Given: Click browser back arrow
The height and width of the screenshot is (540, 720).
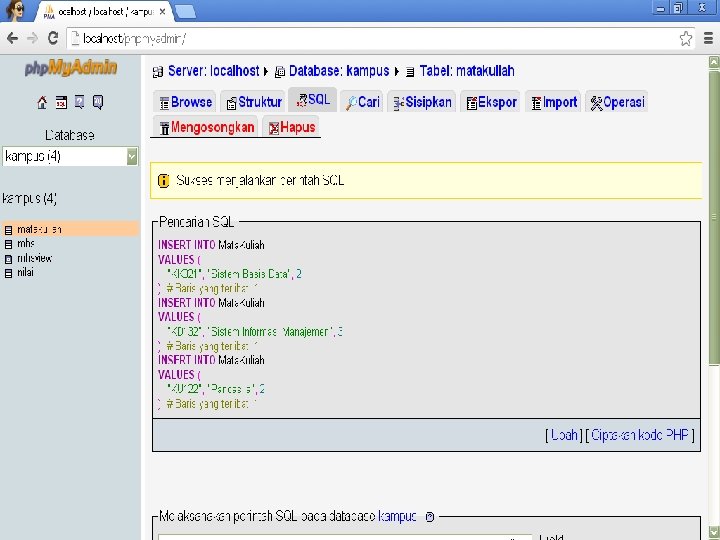Looking at the screenshot, I should pyautogui.click(x=12, y=38).
